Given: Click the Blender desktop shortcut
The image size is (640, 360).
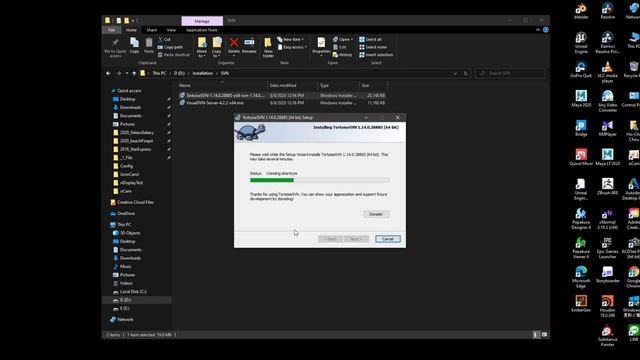Looking at the screenshot, I should 581,11.
